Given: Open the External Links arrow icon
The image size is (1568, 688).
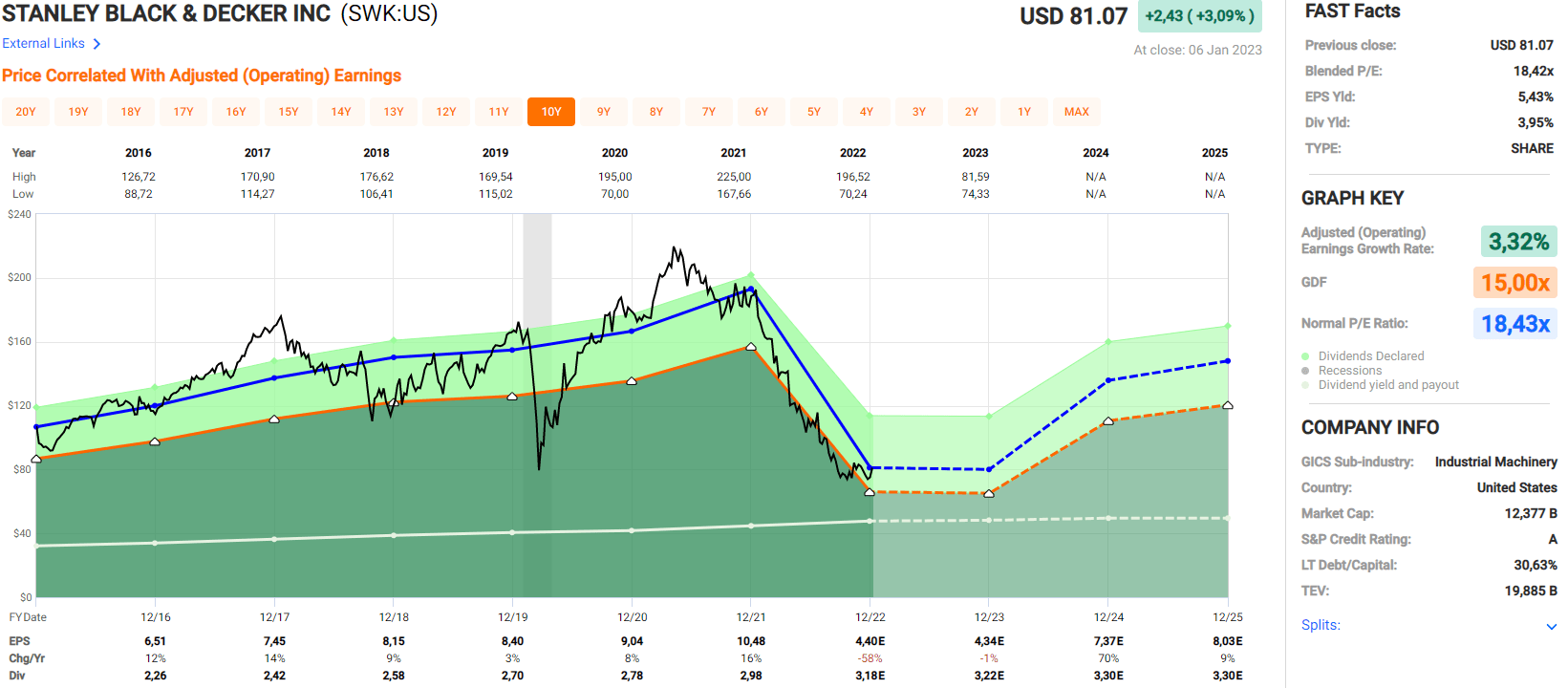Looking at the screenshot, I should tap(97, 44).
